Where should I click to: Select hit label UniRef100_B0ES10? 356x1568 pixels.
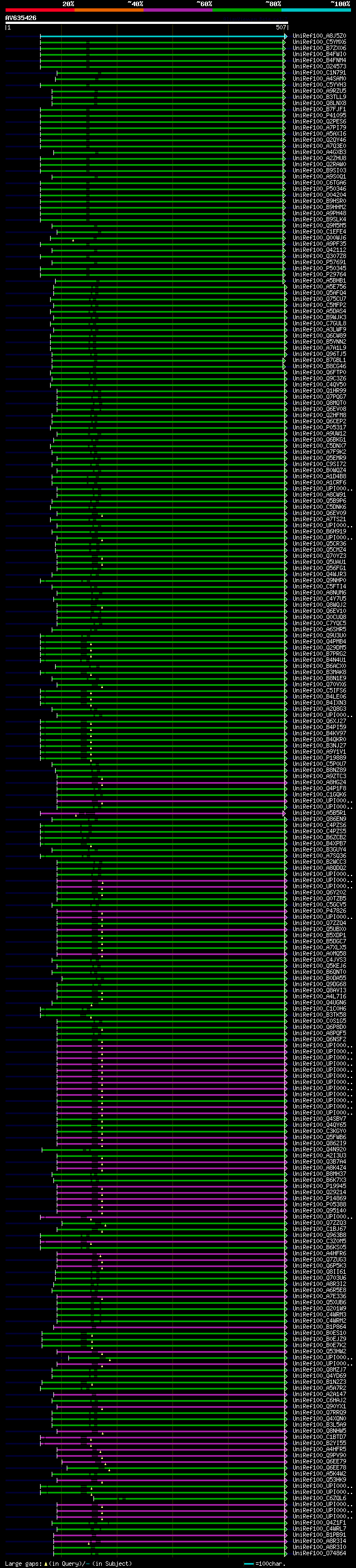[x=319, y=1332]
